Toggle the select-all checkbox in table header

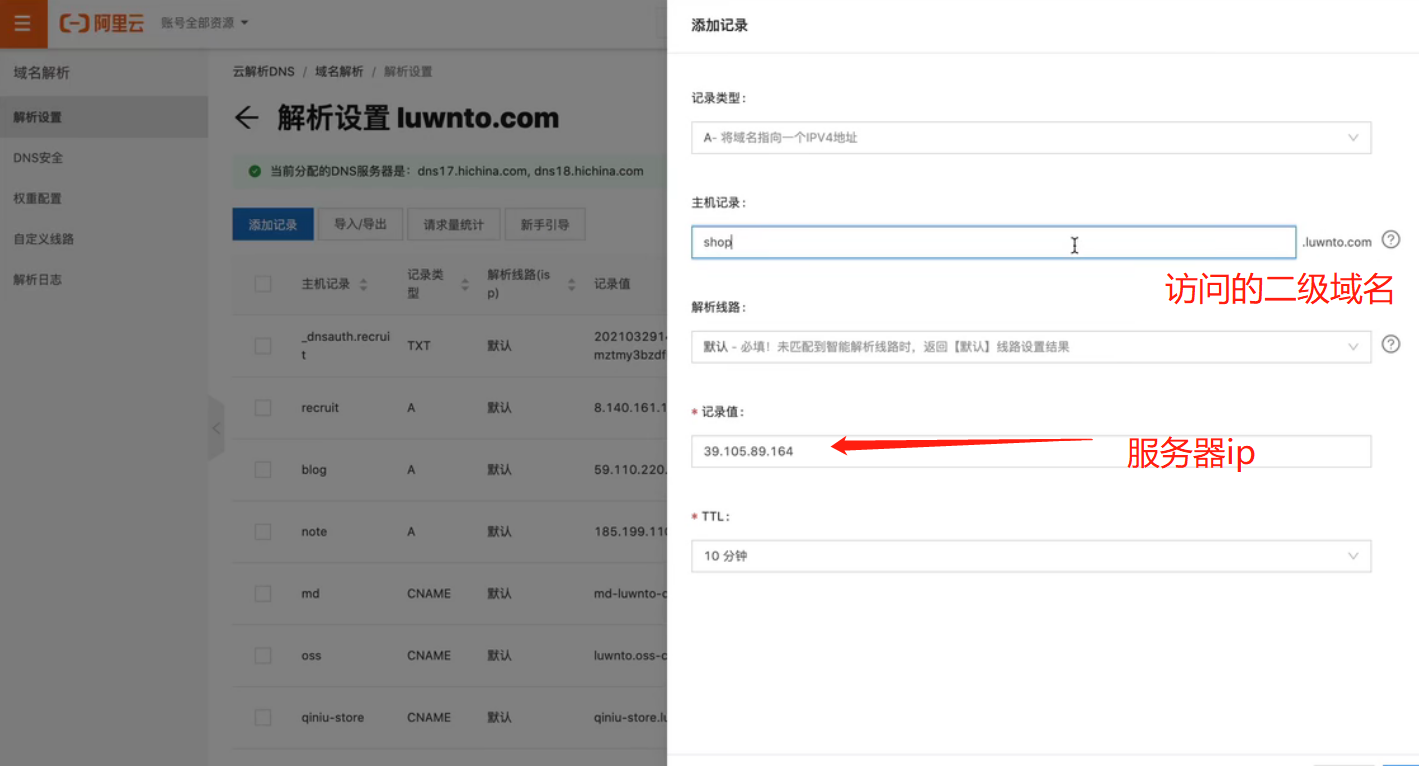[263, 284]
